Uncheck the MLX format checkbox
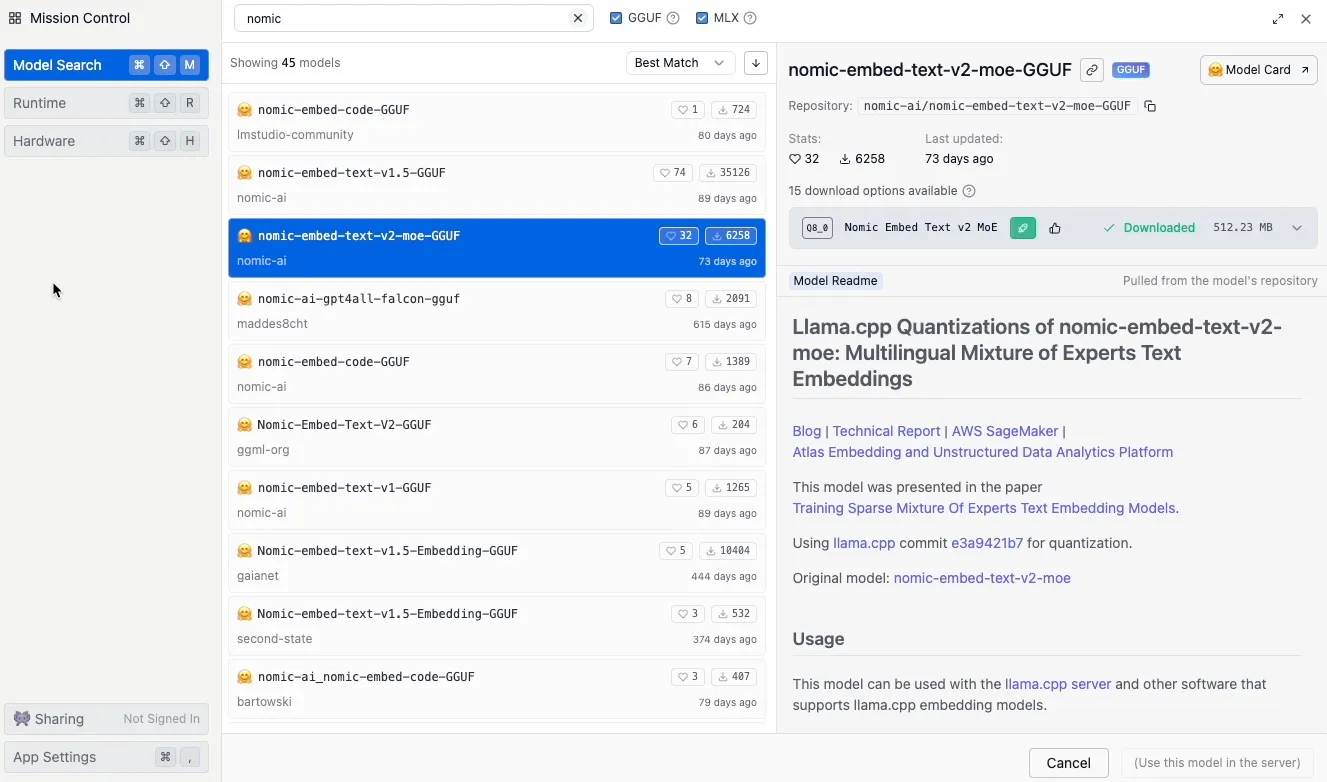 (702, 18)
